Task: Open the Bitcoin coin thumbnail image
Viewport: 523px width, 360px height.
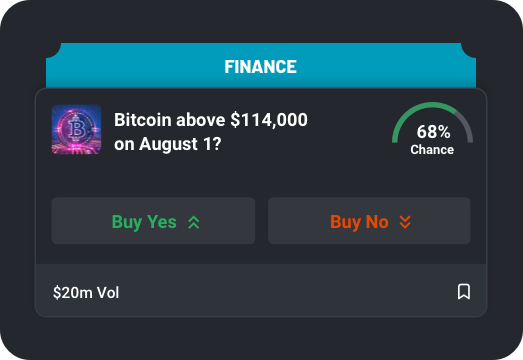Action: tap(76, 130)
